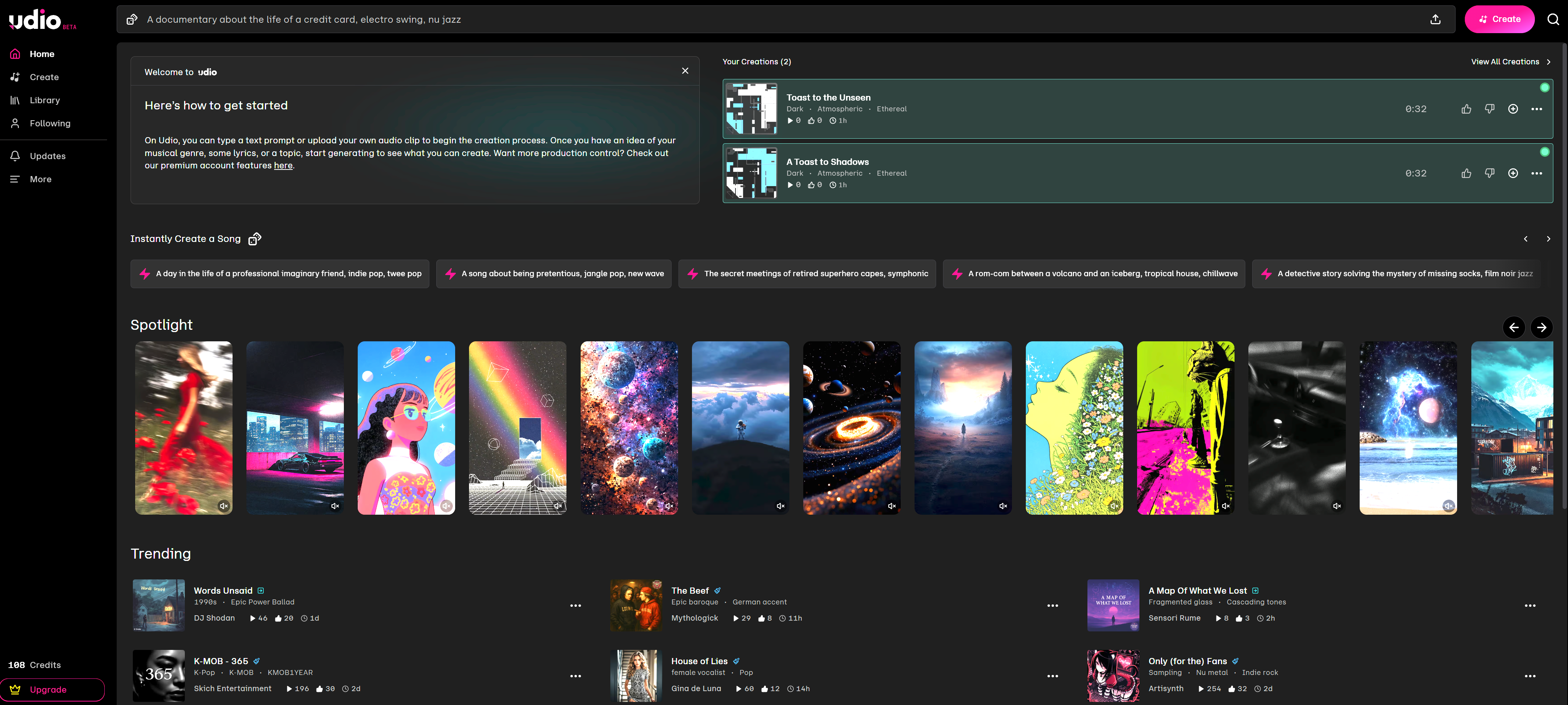1568x705 pixels.
Task: Follow the premium features 'here' link
Action: click(283, 166)
